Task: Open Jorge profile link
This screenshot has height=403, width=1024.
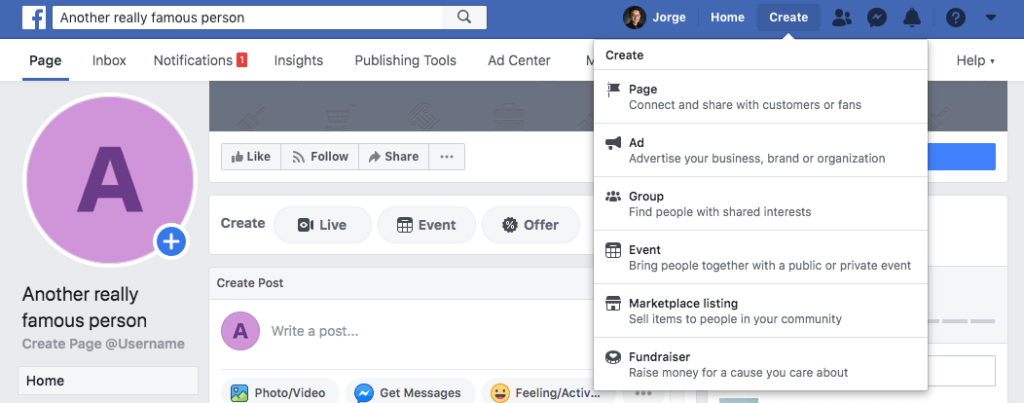Action: pos(669,18)
